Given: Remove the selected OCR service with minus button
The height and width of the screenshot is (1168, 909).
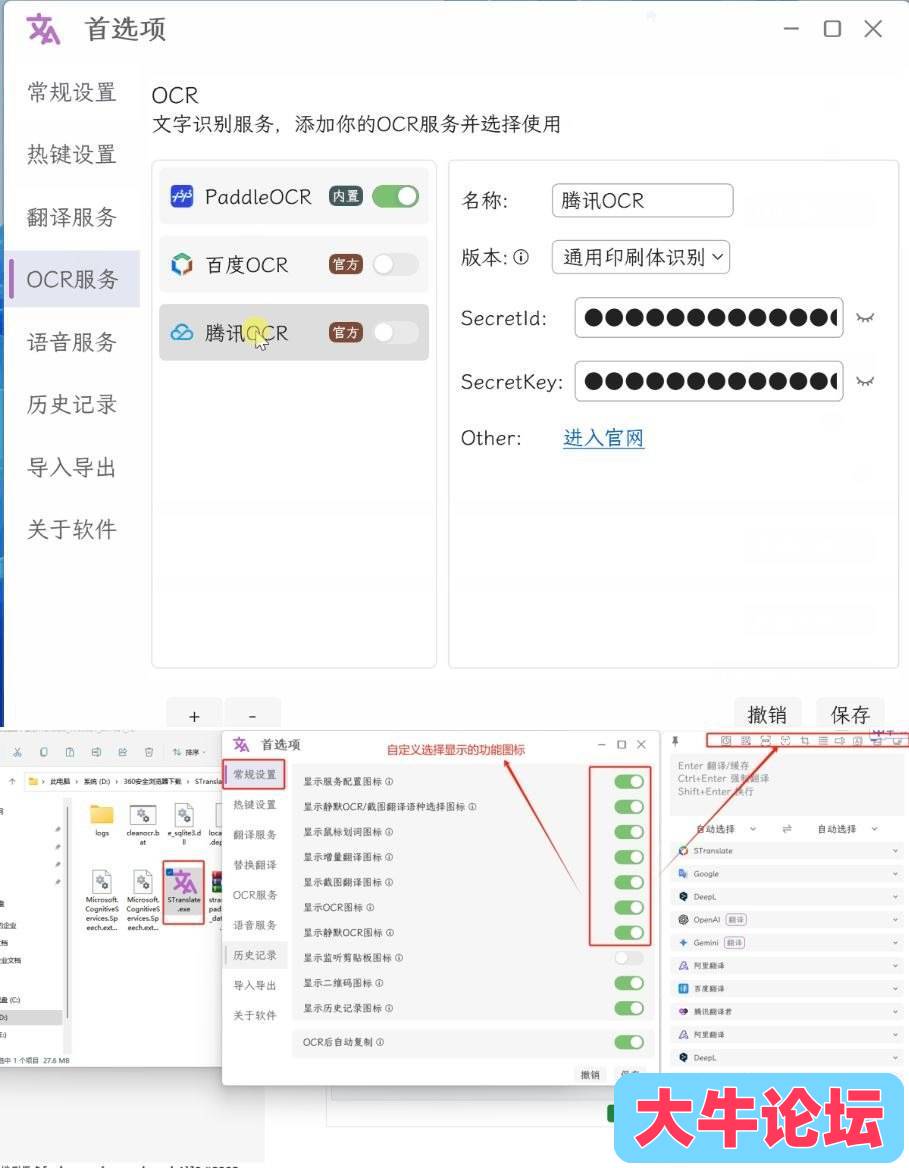Looking at the screenshot, I should click(x=253, y=714).
